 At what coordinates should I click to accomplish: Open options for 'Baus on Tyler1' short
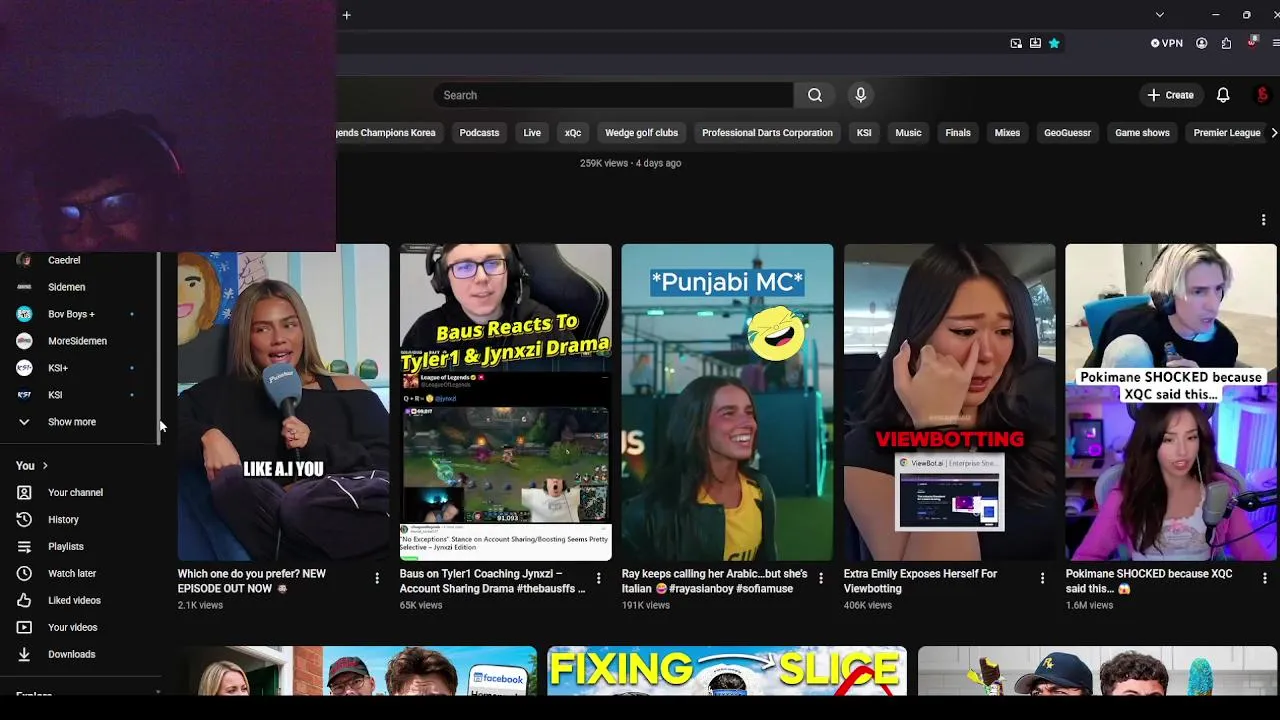point(599,578)
